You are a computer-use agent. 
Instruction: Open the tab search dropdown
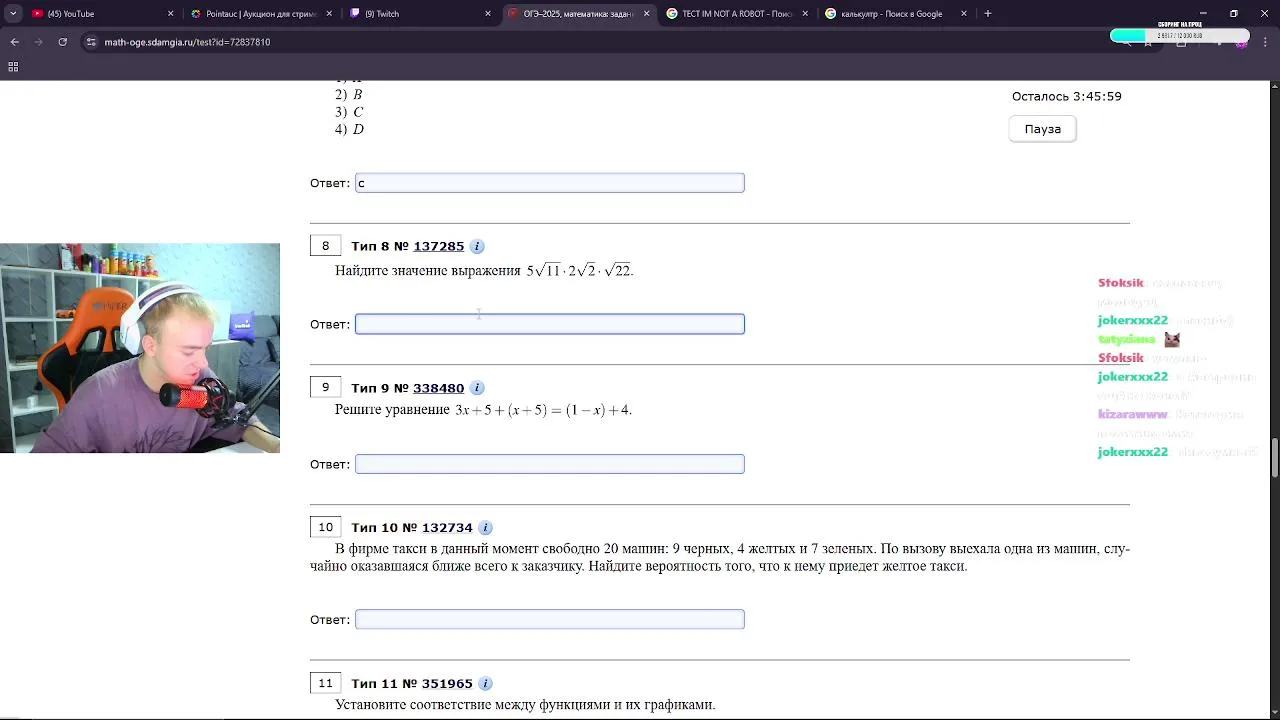click(13, 14)
